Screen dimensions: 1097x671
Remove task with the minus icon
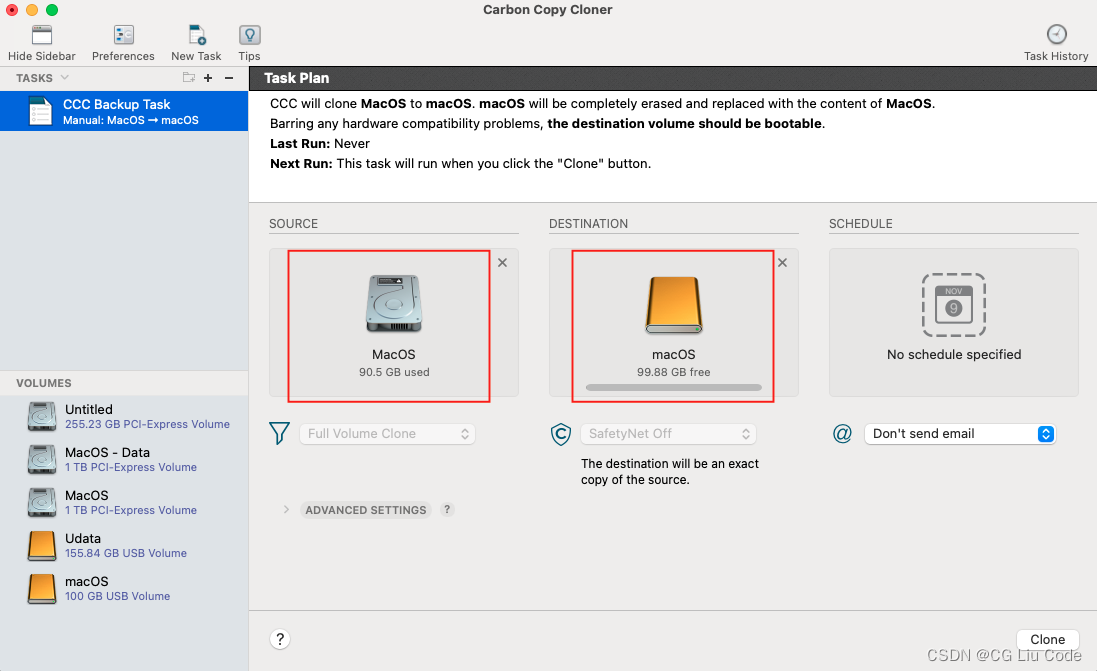coord(229,78)
